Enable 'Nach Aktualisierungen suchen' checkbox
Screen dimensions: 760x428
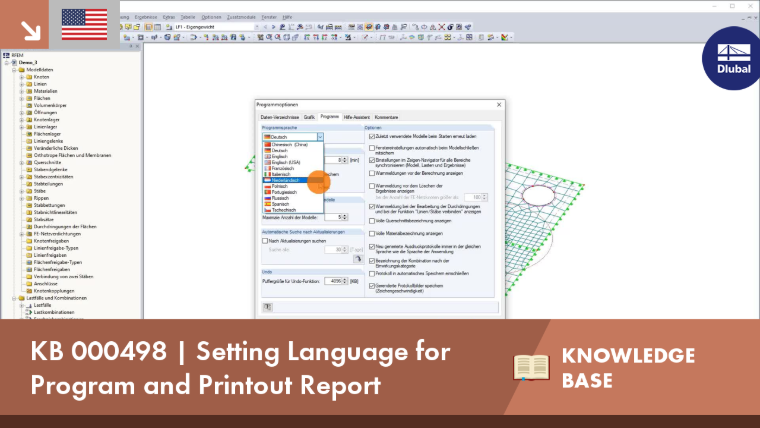(265, 241)
